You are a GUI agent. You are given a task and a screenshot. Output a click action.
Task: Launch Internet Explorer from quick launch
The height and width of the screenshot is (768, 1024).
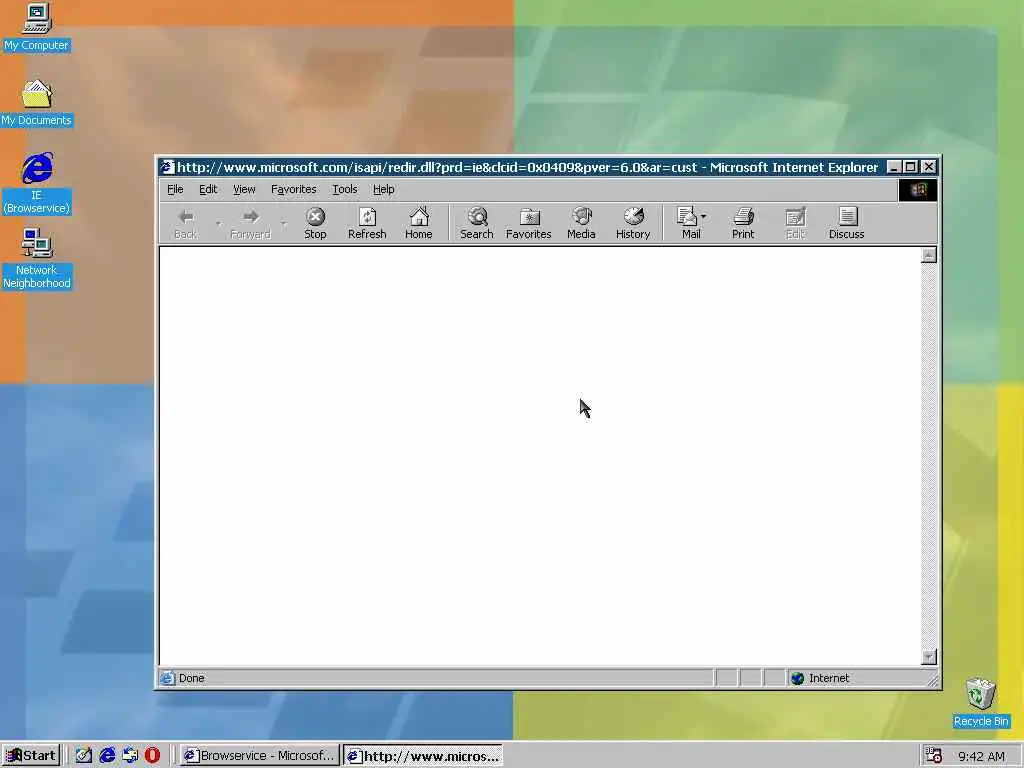click(x=107, y=756)
